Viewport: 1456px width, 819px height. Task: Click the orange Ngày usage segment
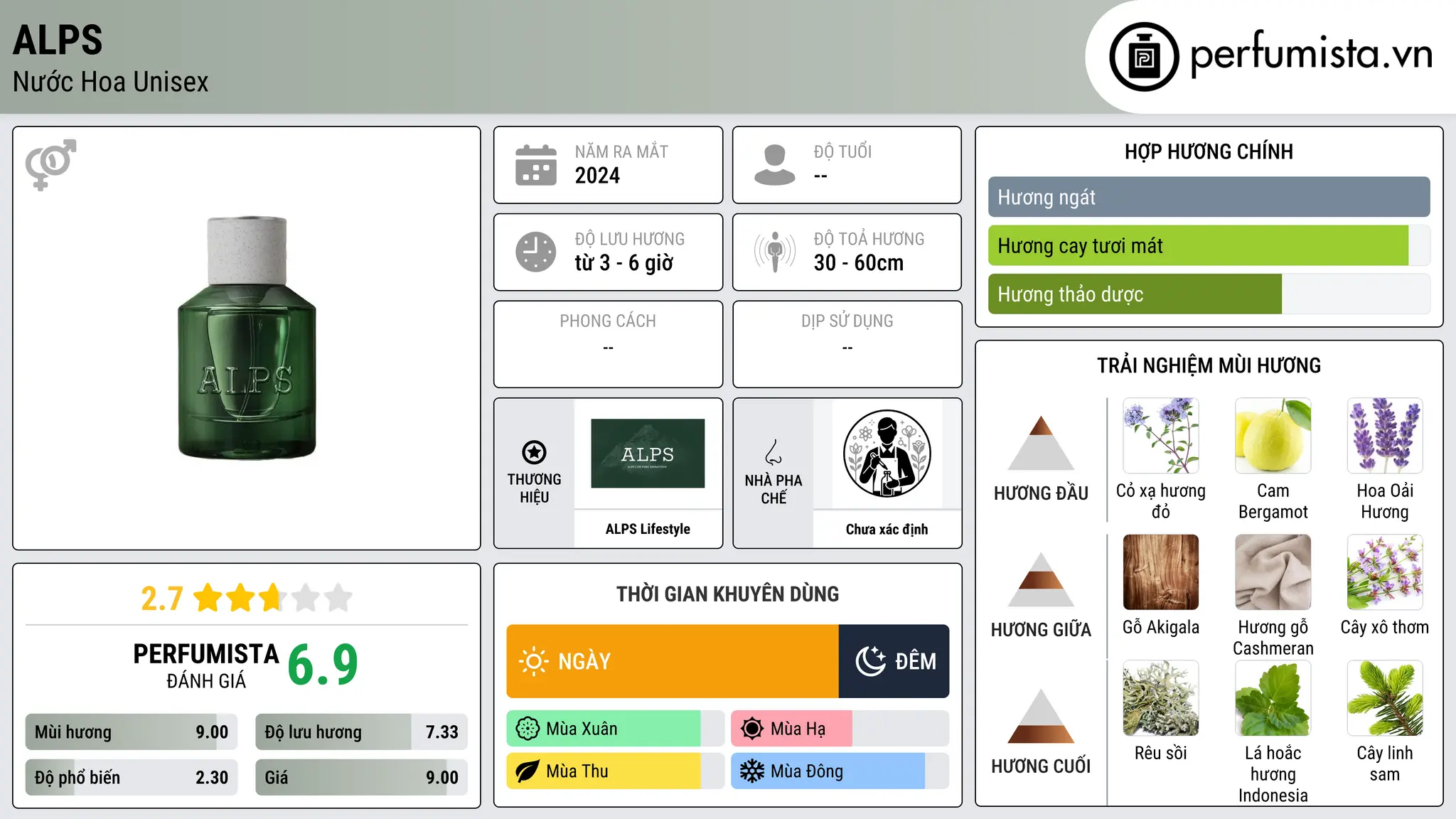[673, 661]
